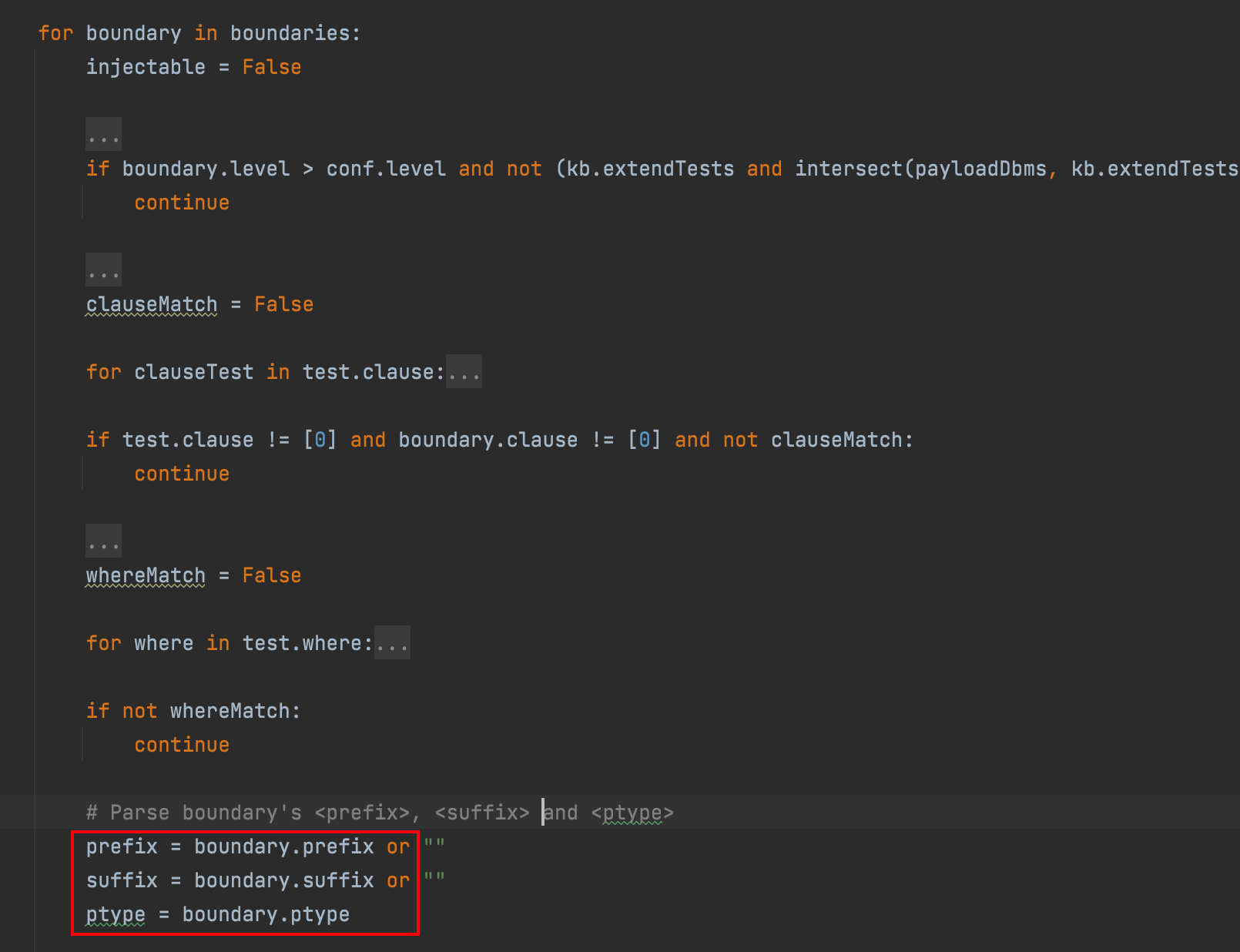Expand the folded section above whereMatch assignment

pos(103,541)
